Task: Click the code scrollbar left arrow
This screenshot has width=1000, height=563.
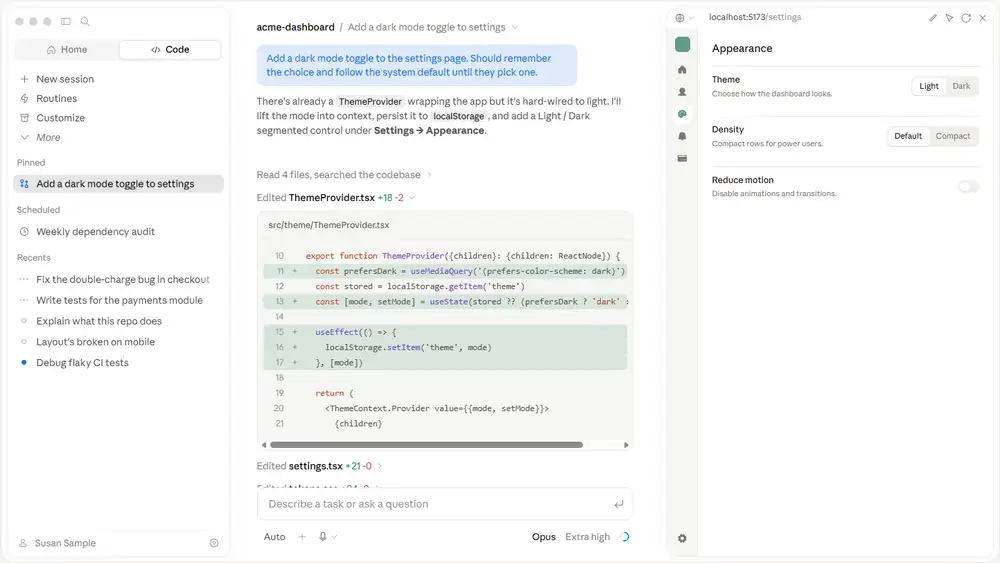Action: (264, 445)
